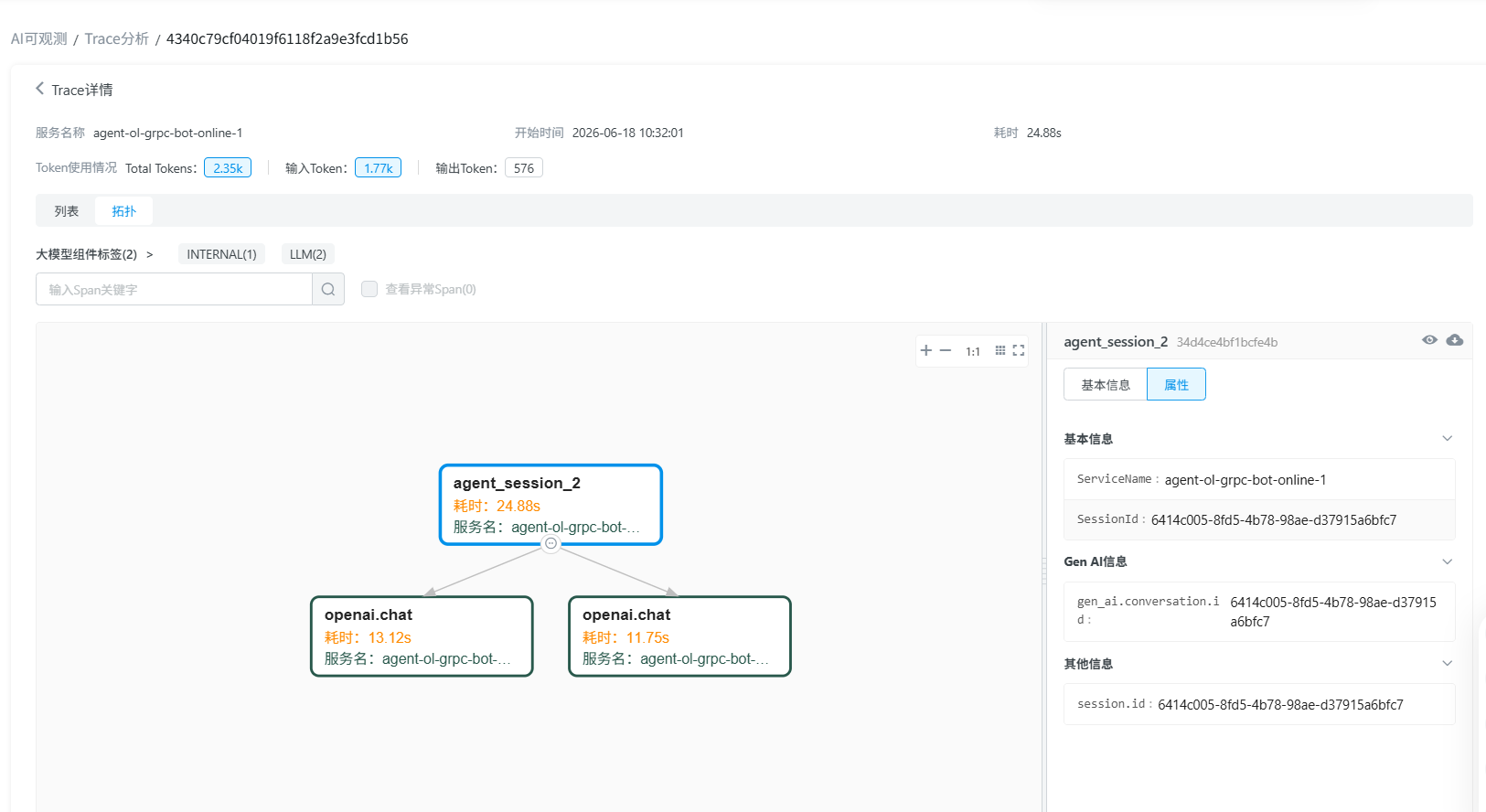Screen dimensions: 1486x812
Task: Select the agent_session_2 topology node
Action: tap(551, 505)
